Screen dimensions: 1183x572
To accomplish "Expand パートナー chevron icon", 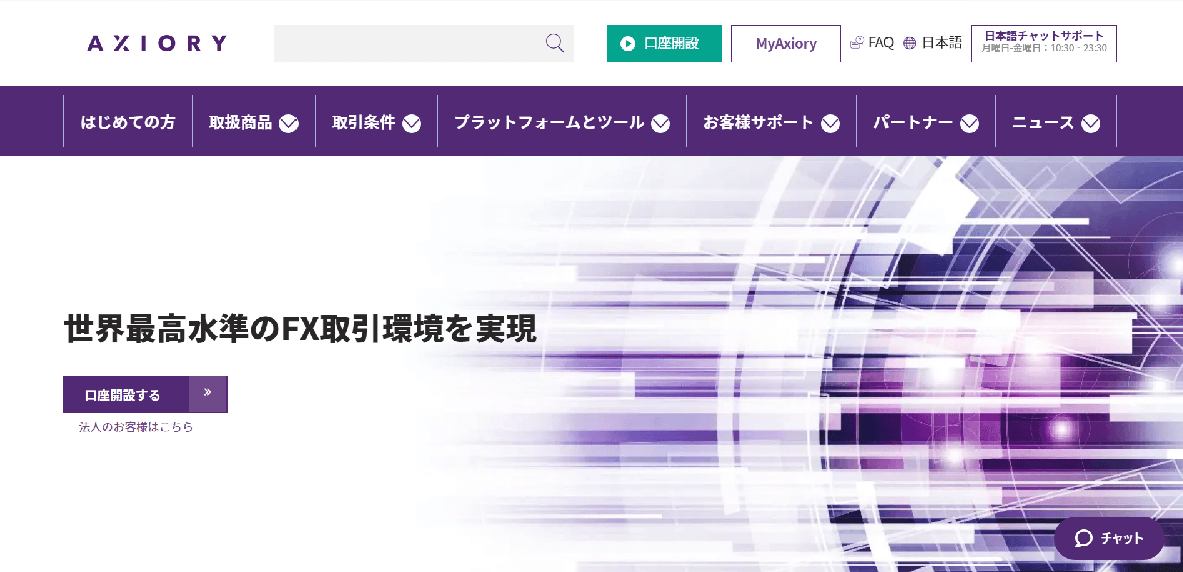I will (969, 123).
